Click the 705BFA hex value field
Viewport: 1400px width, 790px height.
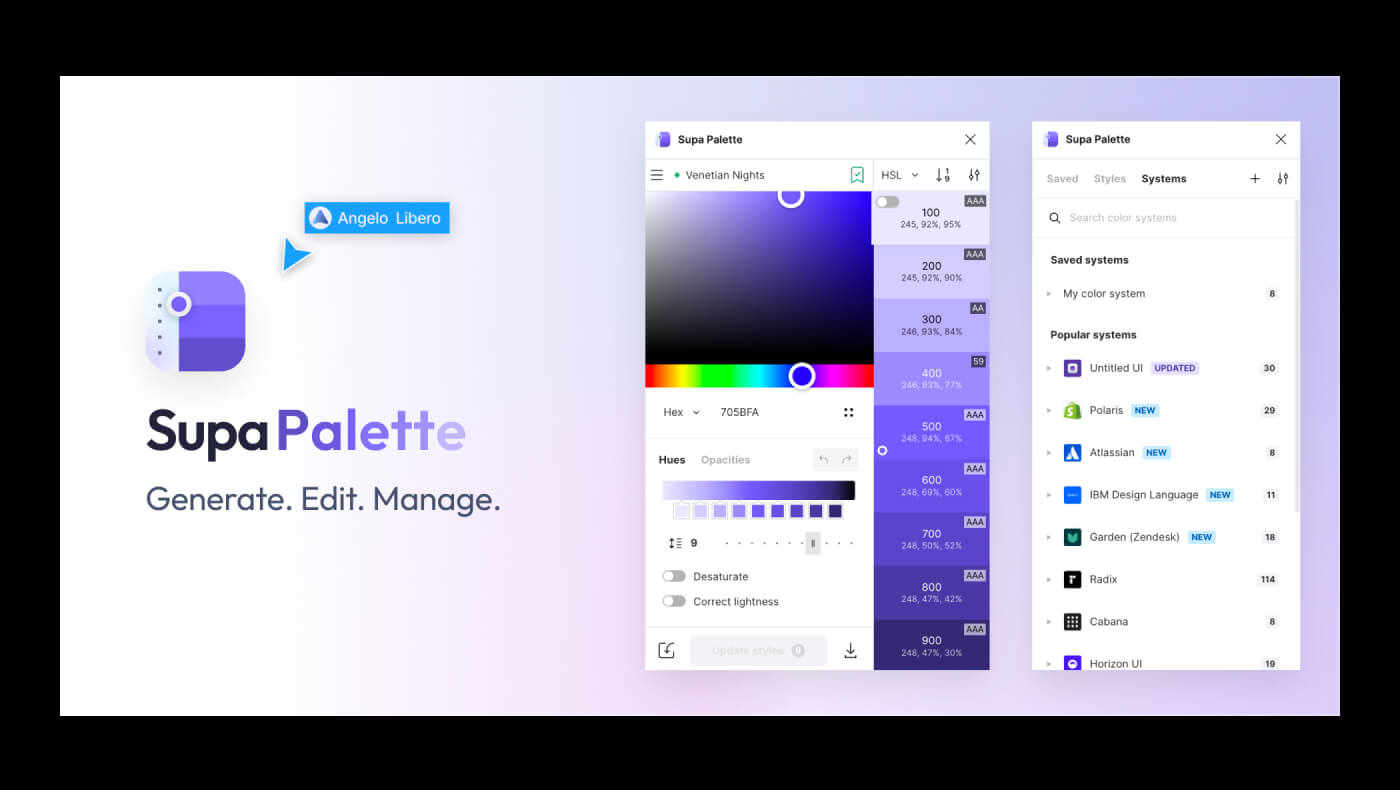click(x=740, y=412)
